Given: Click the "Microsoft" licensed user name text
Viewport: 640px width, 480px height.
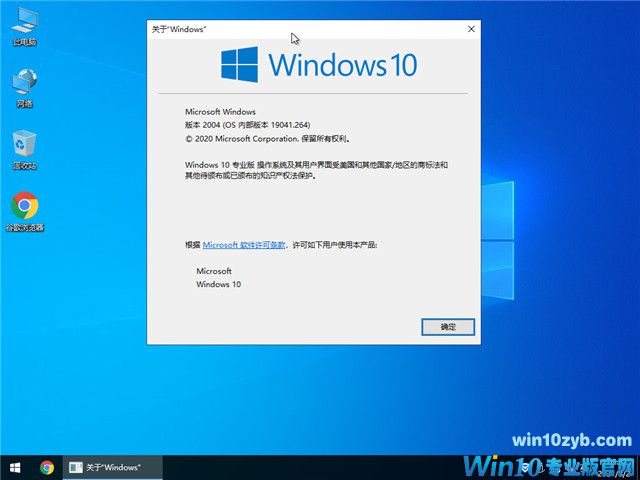Looking at the screenshot, I should click(x=213, y=271).
